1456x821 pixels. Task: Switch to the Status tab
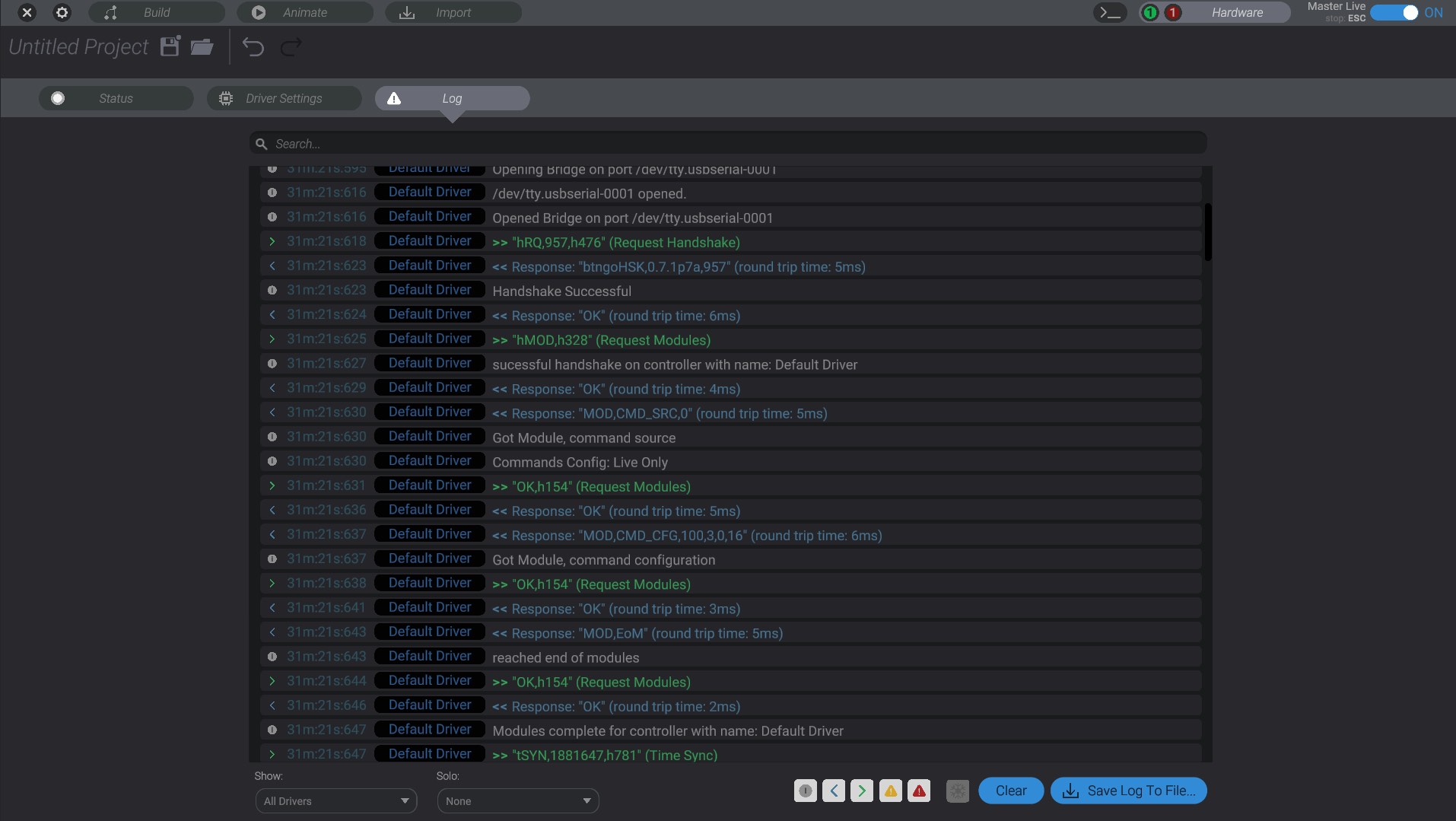pos(115,97)
